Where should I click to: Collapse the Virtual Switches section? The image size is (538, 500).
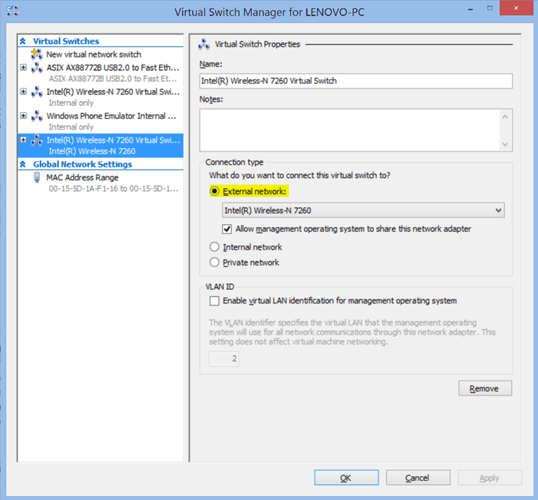[x=23, y=41]
